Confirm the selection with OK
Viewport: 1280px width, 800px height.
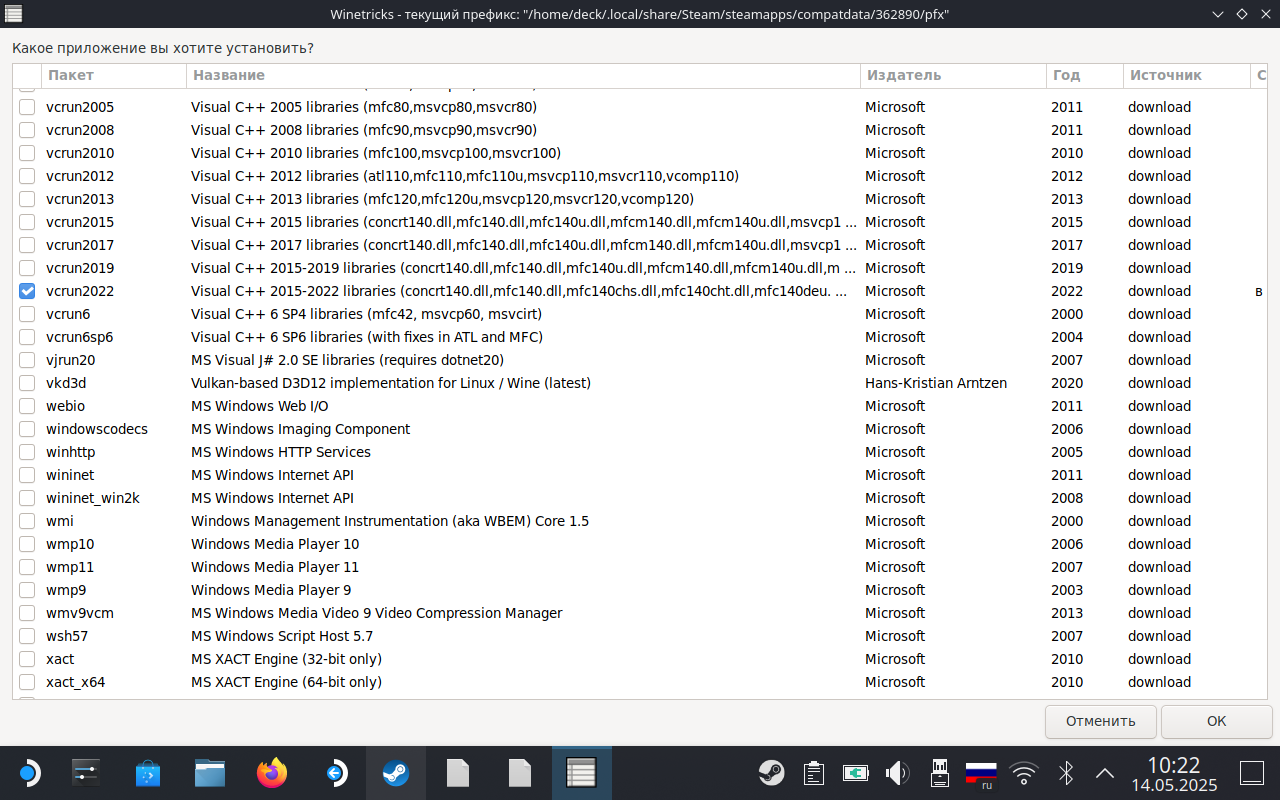(1216, 721)
